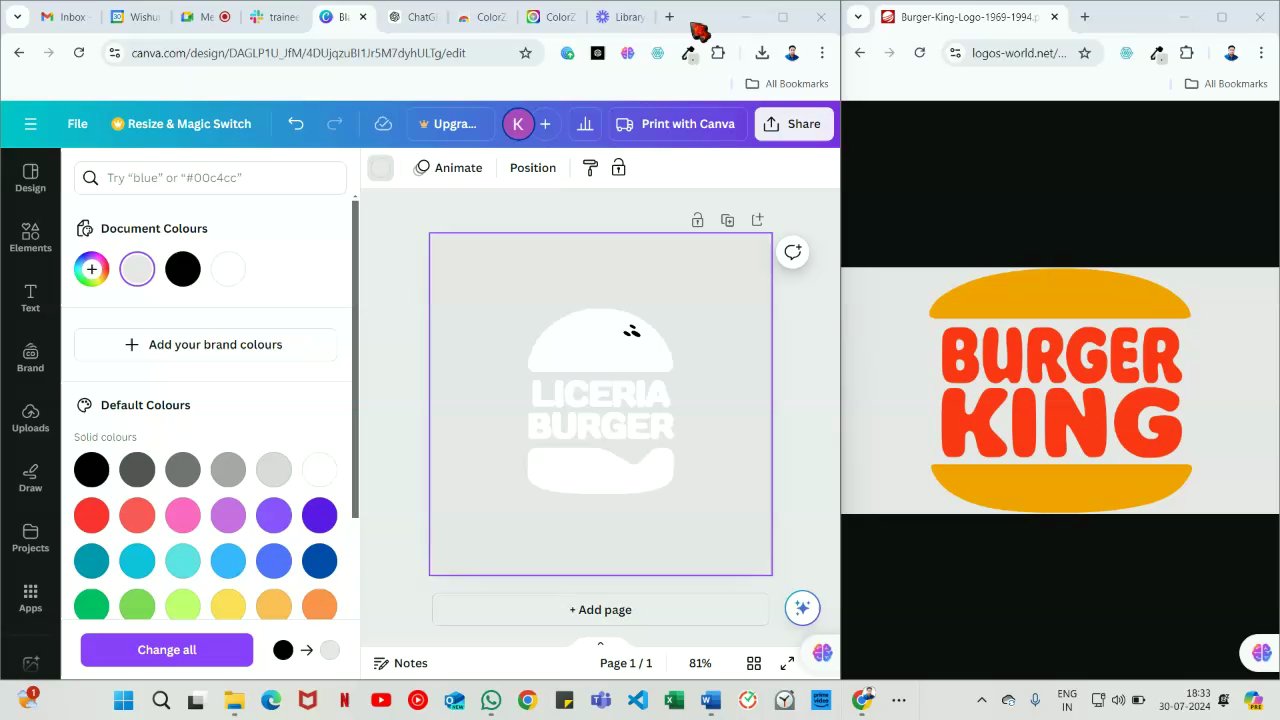
Task: Select the black document colour swatch
Action: click(x=183, y=269)
